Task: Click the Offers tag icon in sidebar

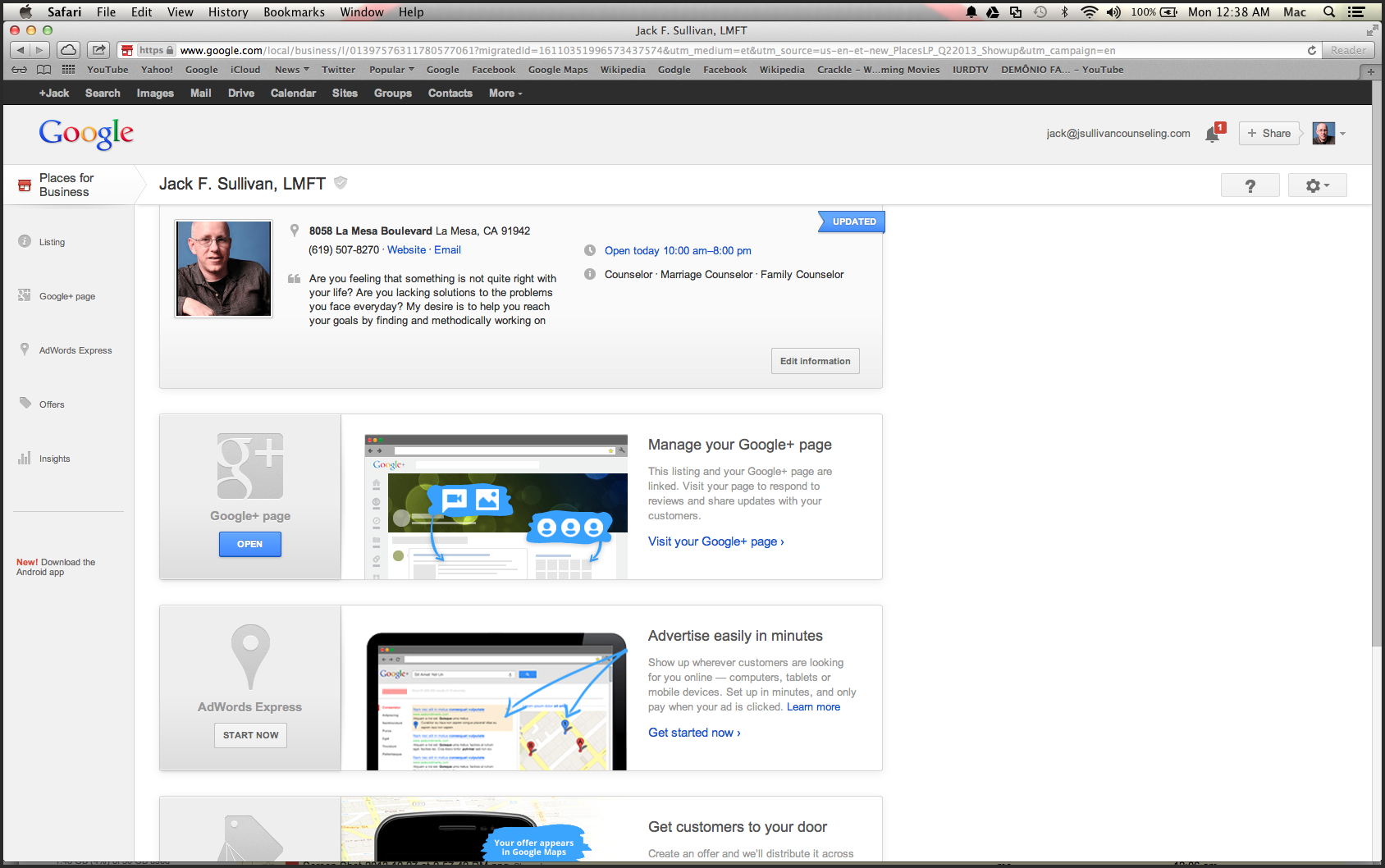Action: [25, 403]
